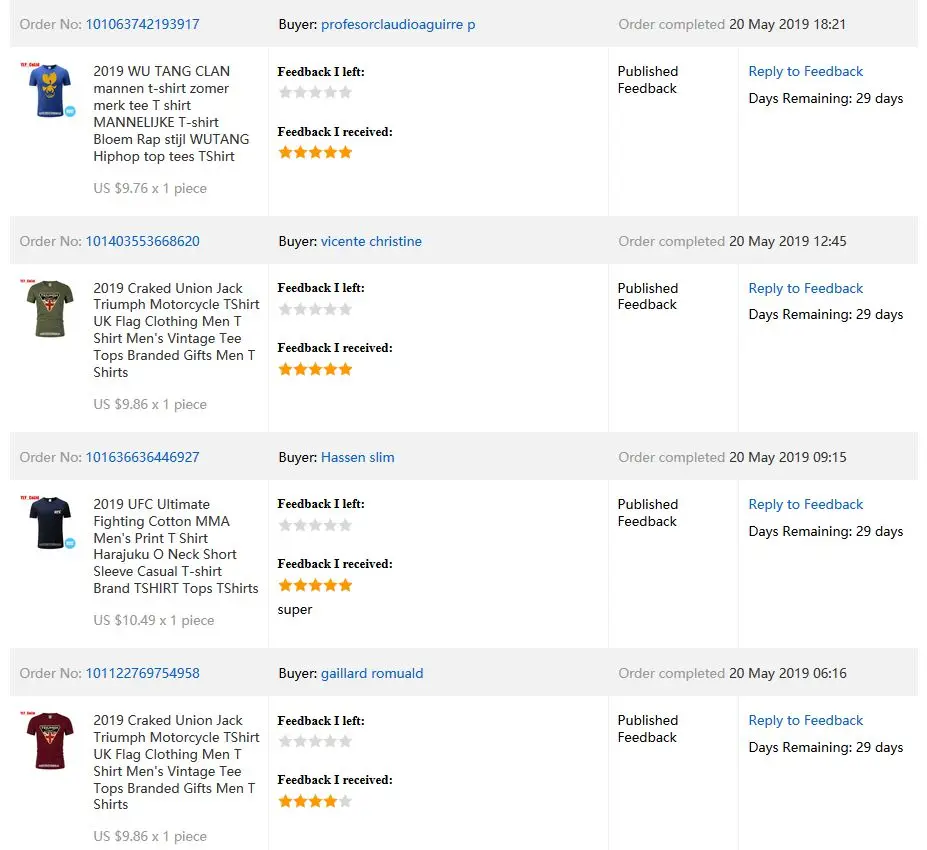
Task: Reply to Feedback for Hassen slim's order
Action: pyautogui.click(x=805, y=504)
